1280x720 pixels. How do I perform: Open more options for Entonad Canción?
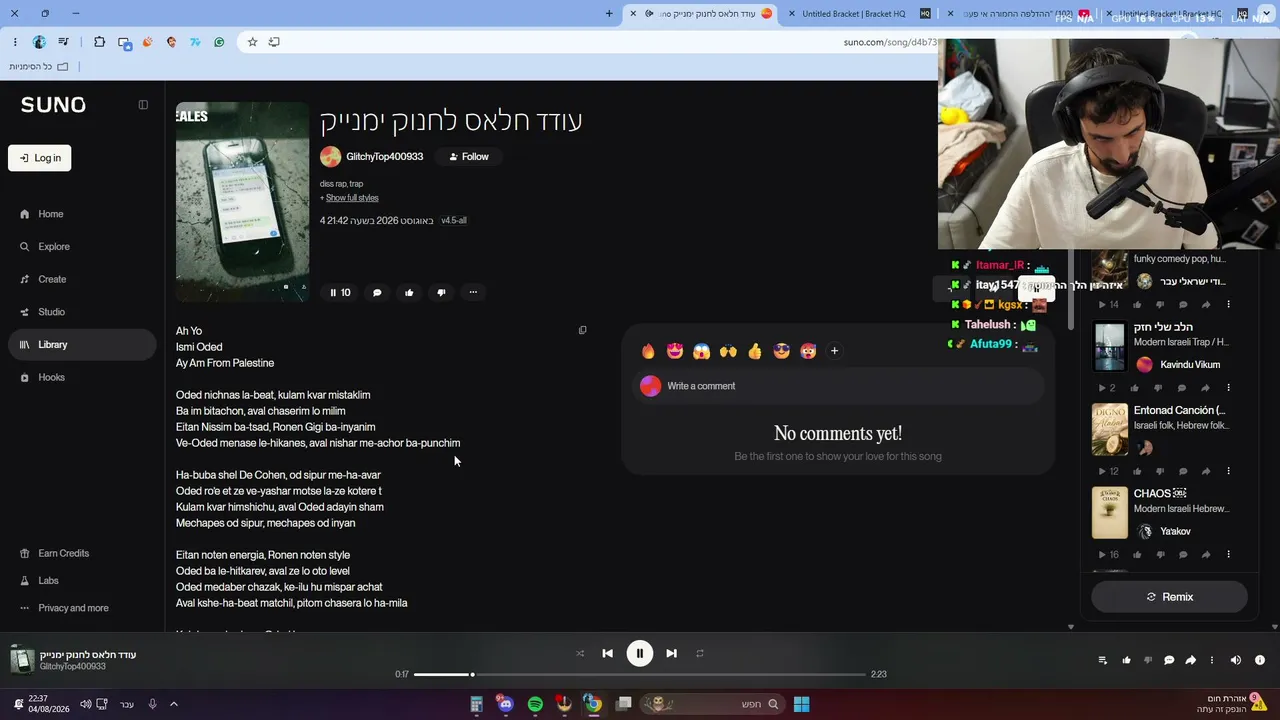[1229, 471]
